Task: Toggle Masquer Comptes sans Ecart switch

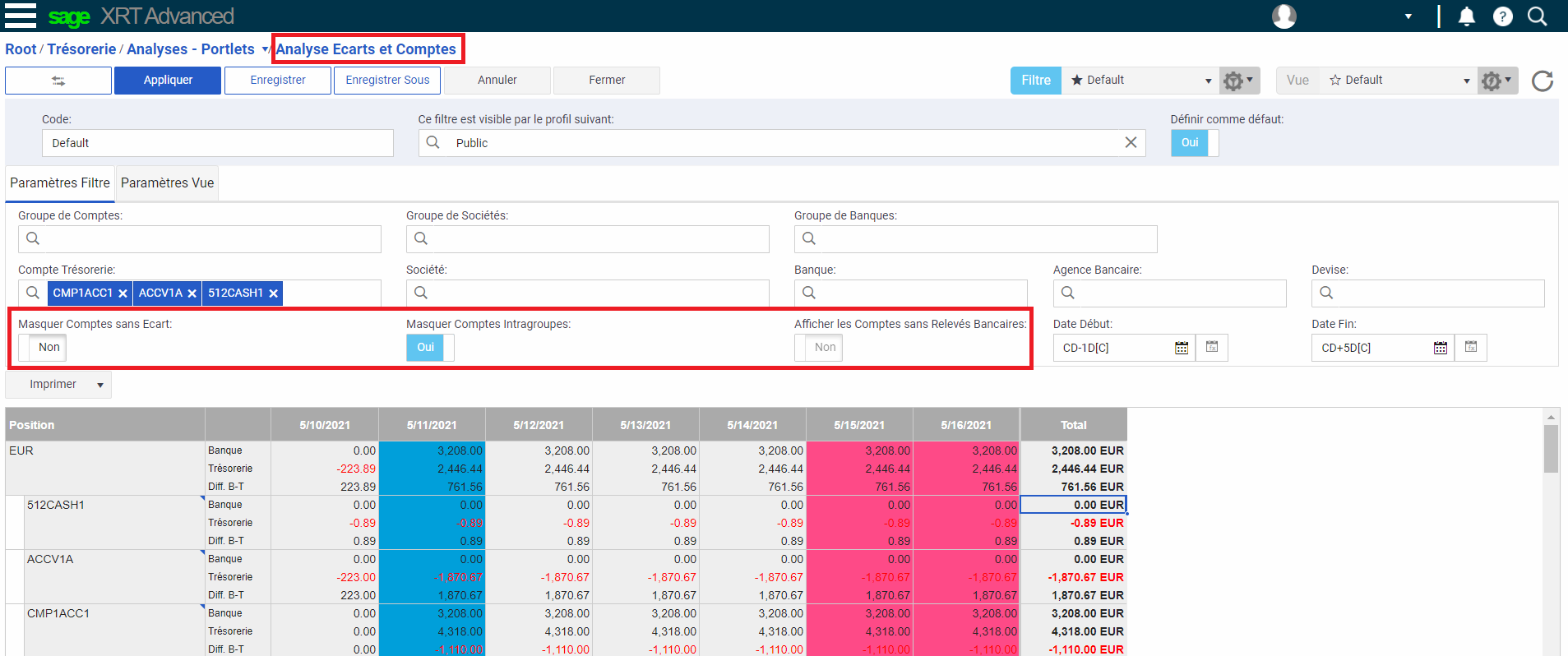Action: click(42, 348)
